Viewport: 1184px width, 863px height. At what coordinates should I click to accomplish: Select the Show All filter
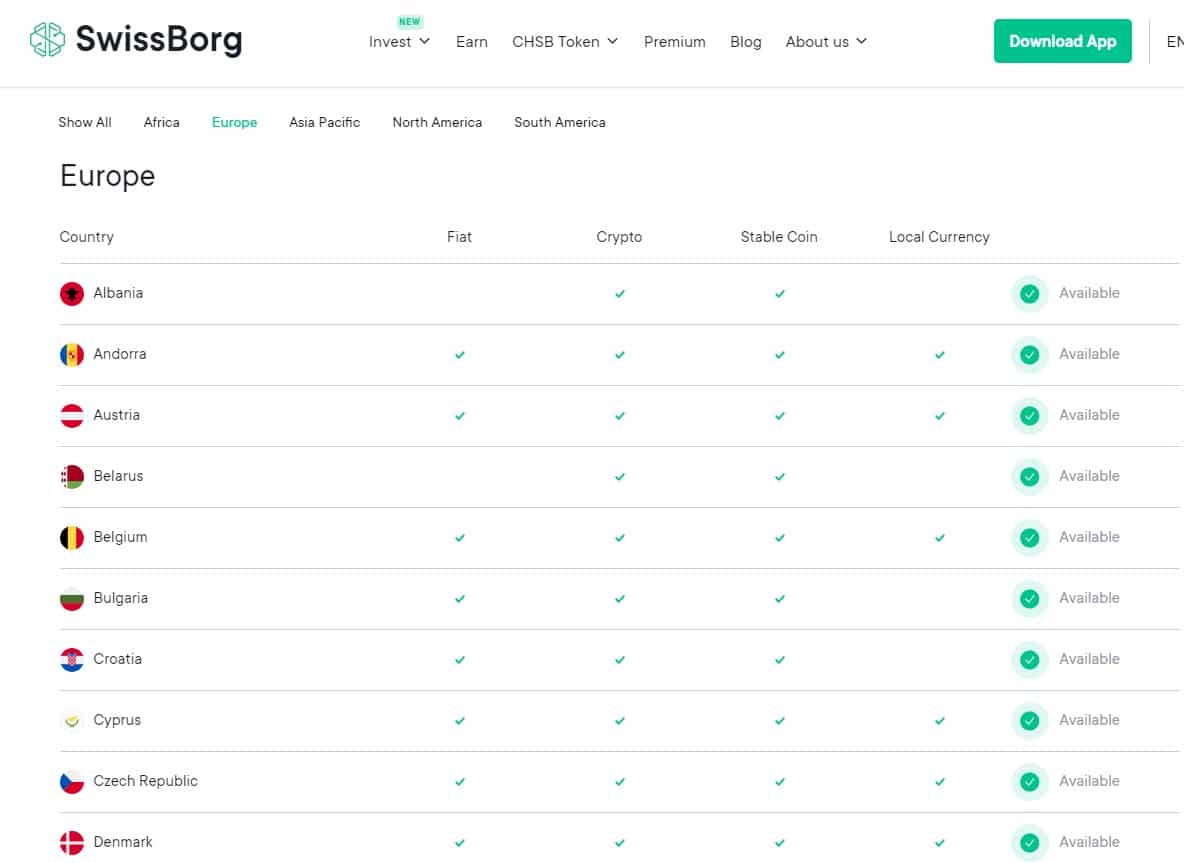(x=85, y=122)
